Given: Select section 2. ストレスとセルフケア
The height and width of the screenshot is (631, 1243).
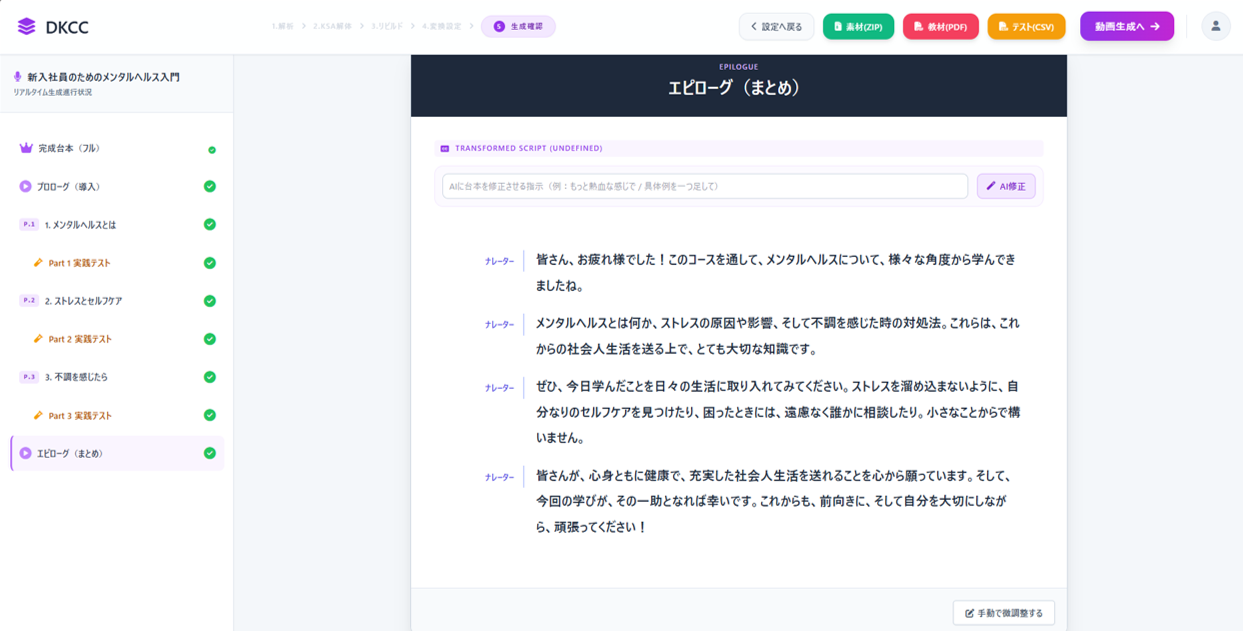Looking at the screenshot, I should point(117,300).
